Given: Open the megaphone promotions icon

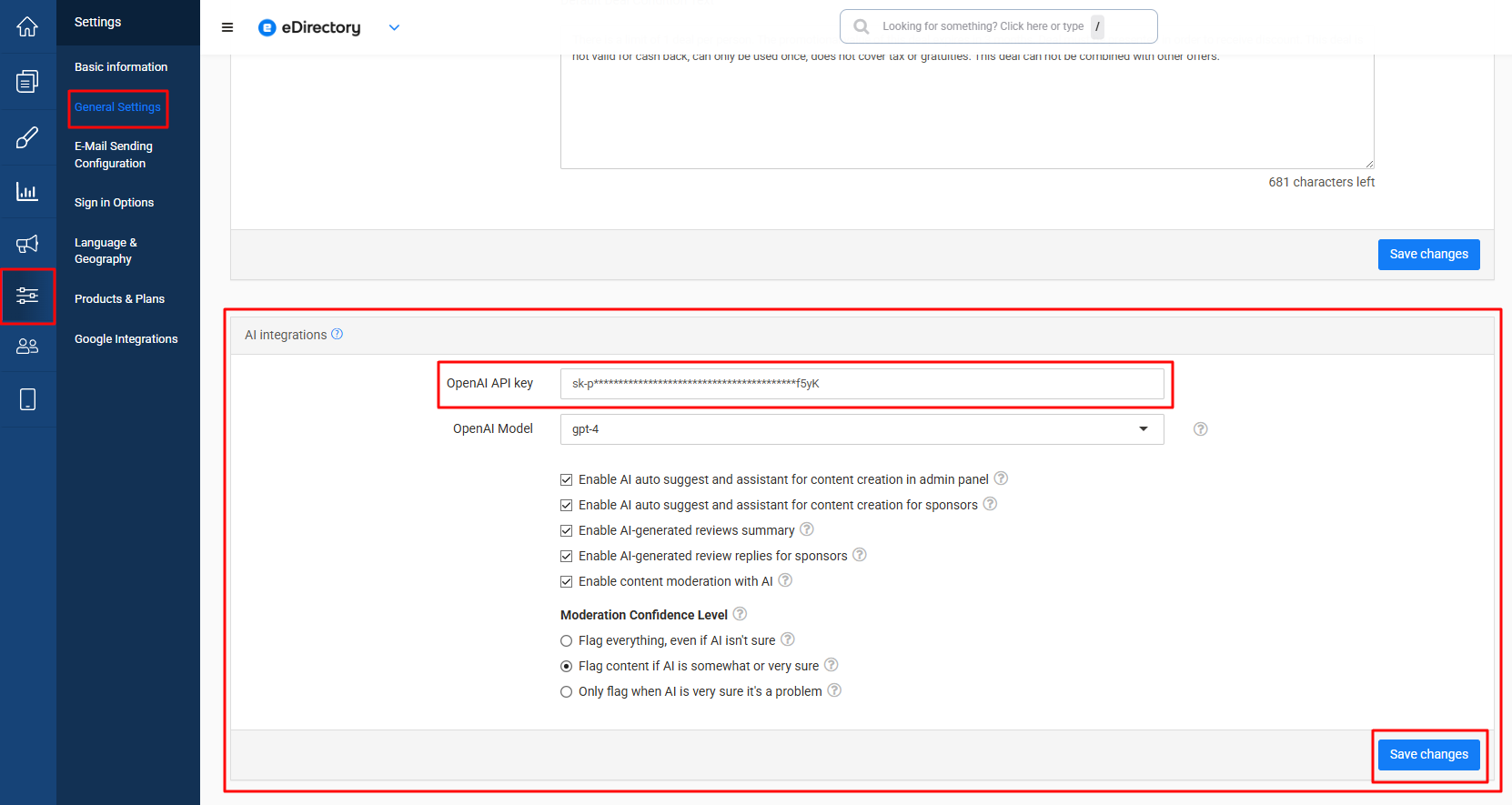Looking at the screenshot, I should (x=27, y=244).
